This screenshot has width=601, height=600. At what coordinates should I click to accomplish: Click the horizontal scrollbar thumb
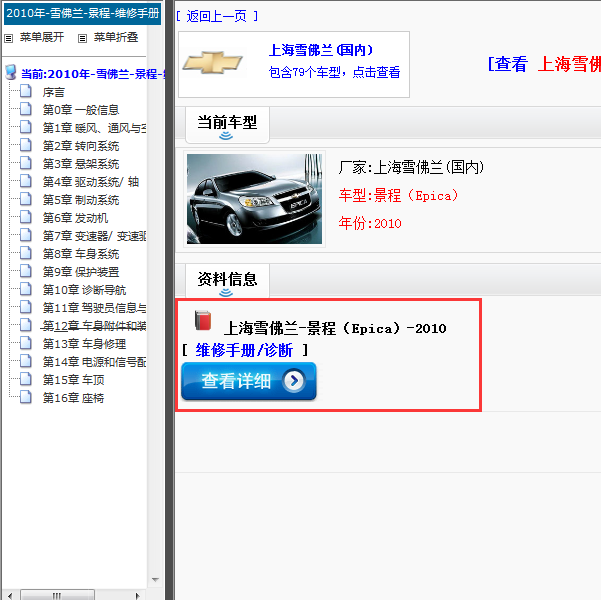[57, 595]
